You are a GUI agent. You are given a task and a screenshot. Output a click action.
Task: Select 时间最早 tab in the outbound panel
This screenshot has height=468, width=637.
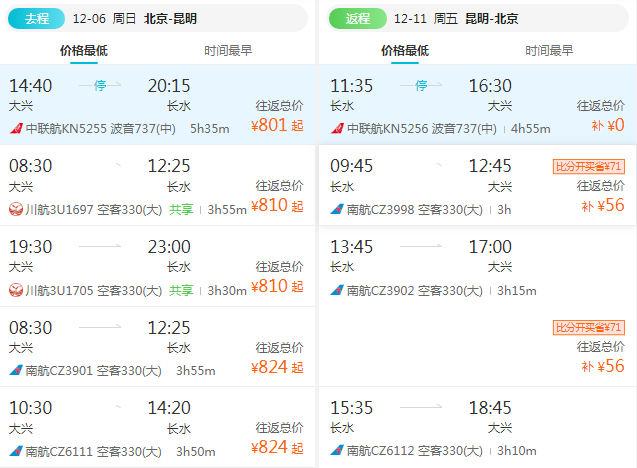point(228,51)
